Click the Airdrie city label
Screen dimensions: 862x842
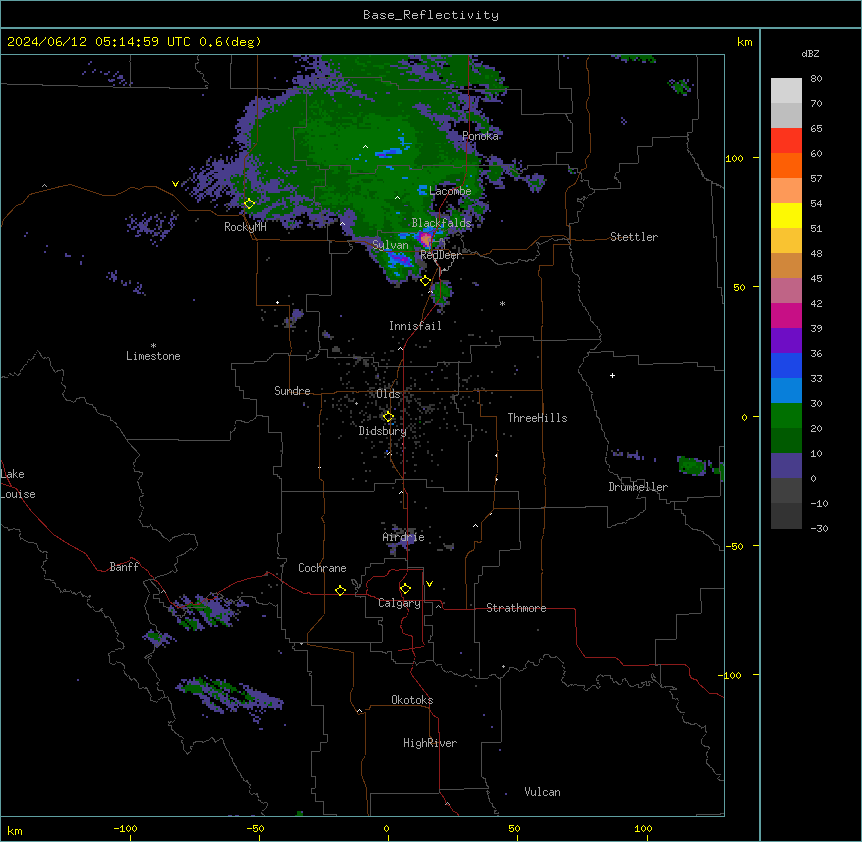[x=403, y=537]
